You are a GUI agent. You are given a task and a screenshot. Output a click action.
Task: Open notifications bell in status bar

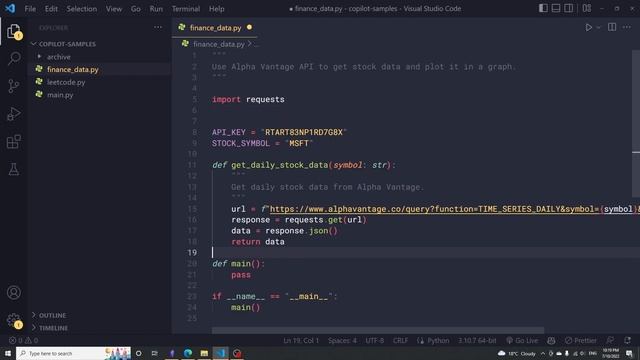click(x=627, y=340)
